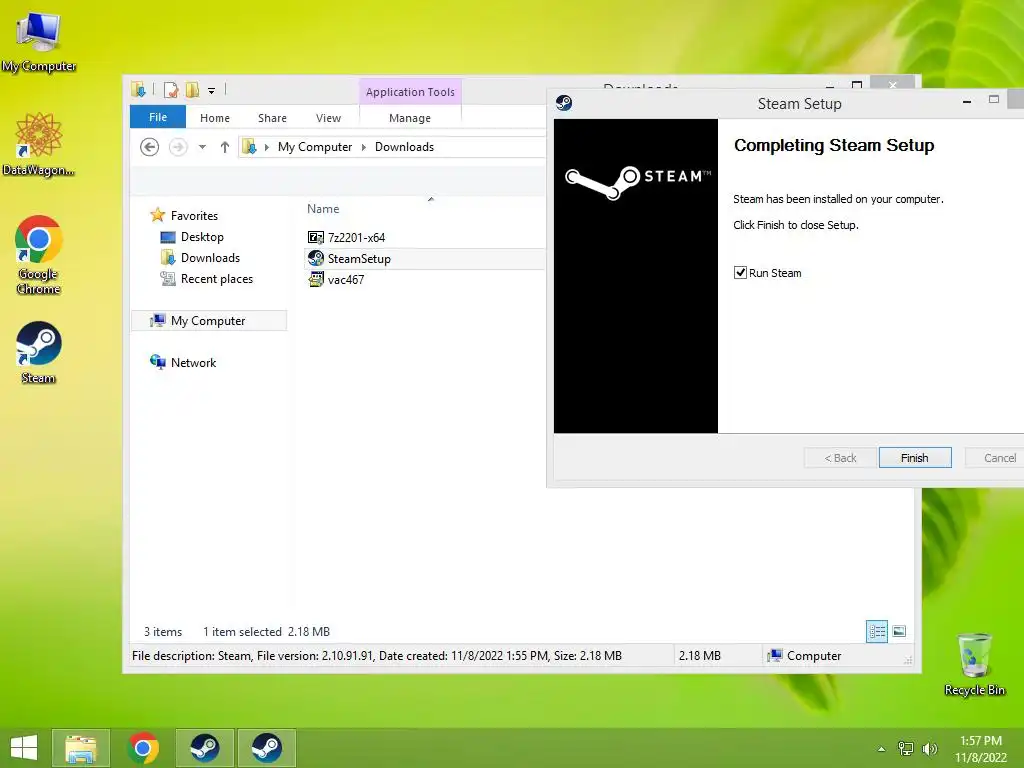The height and width of the screenshot is (768, 1024).
Task: Open View tab in Explorer ribbon
Action: pyautogui.click(x=328, y=118)
